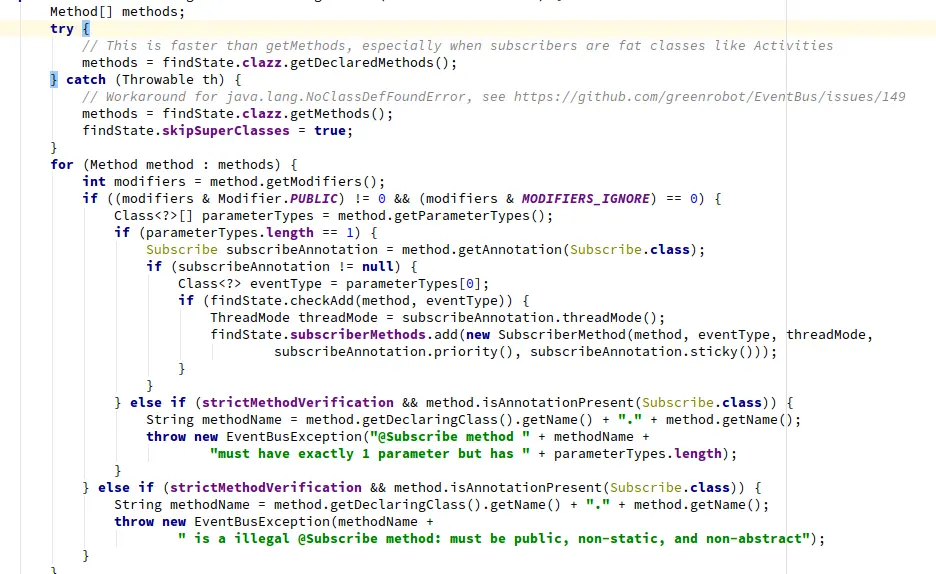This screenshot has width=936, height=574.
Task: Click the priority() call
Action: [473, 352]
